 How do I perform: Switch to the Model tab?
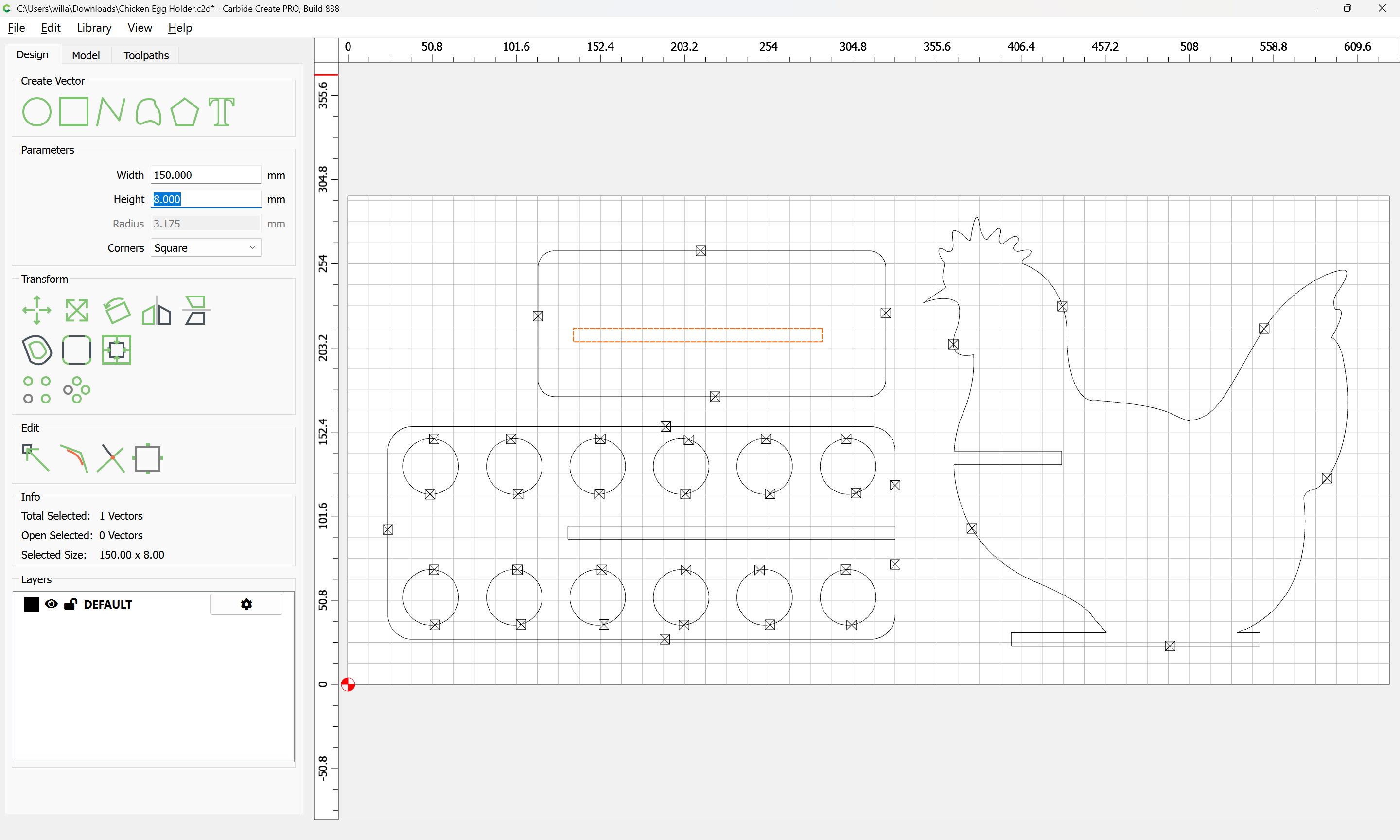click(86, 55)
